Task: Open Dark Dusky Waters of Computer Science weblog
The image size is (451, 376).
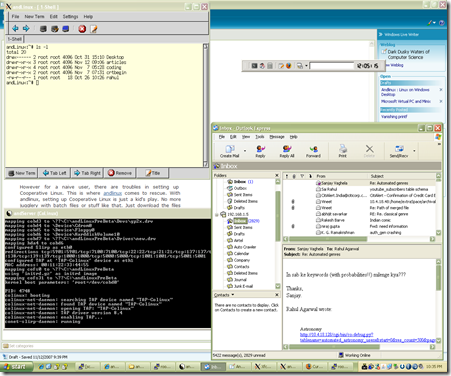Action: click(408, 54)
